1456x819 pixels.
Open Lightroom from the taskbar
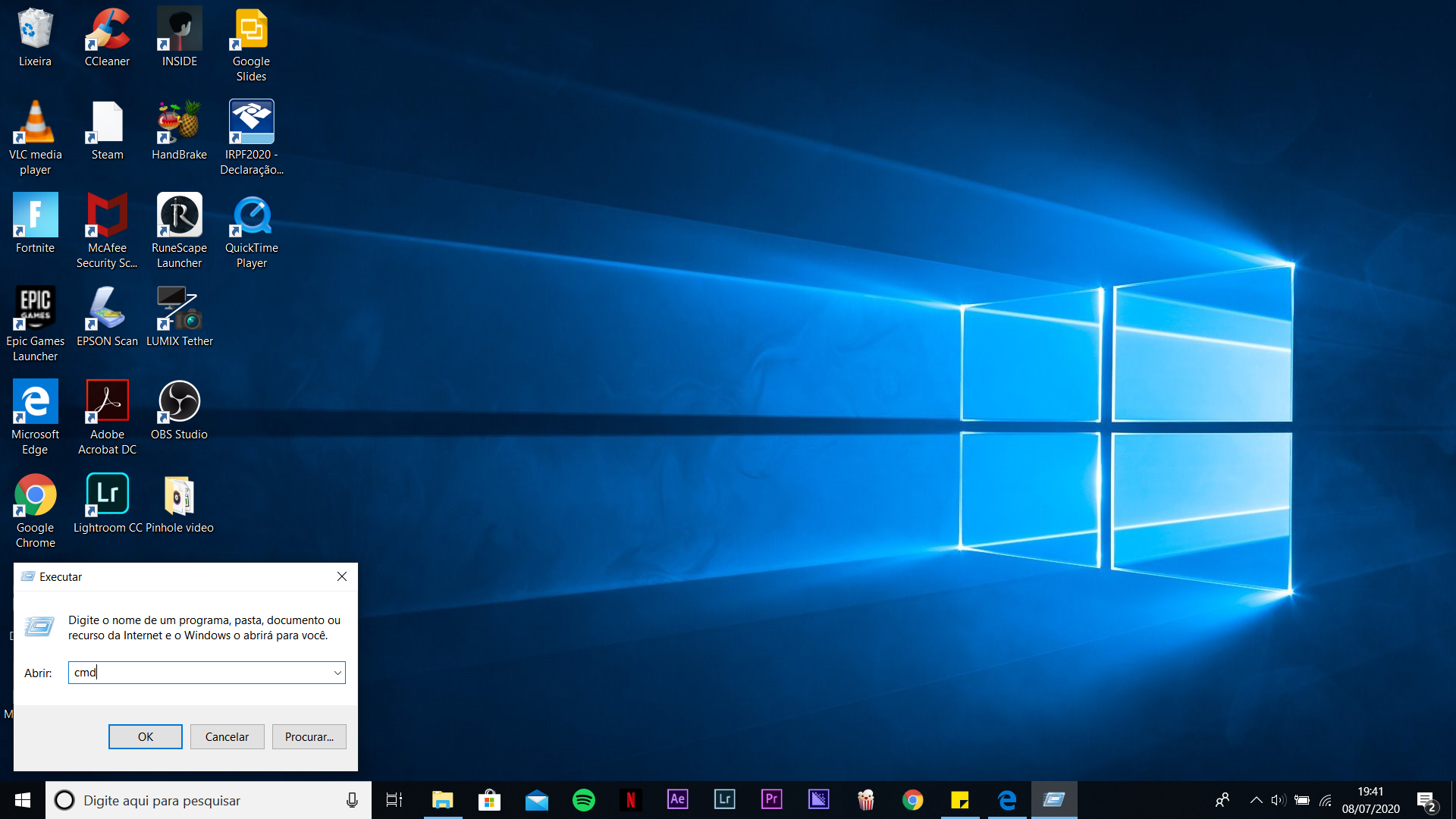coord(725,800)
